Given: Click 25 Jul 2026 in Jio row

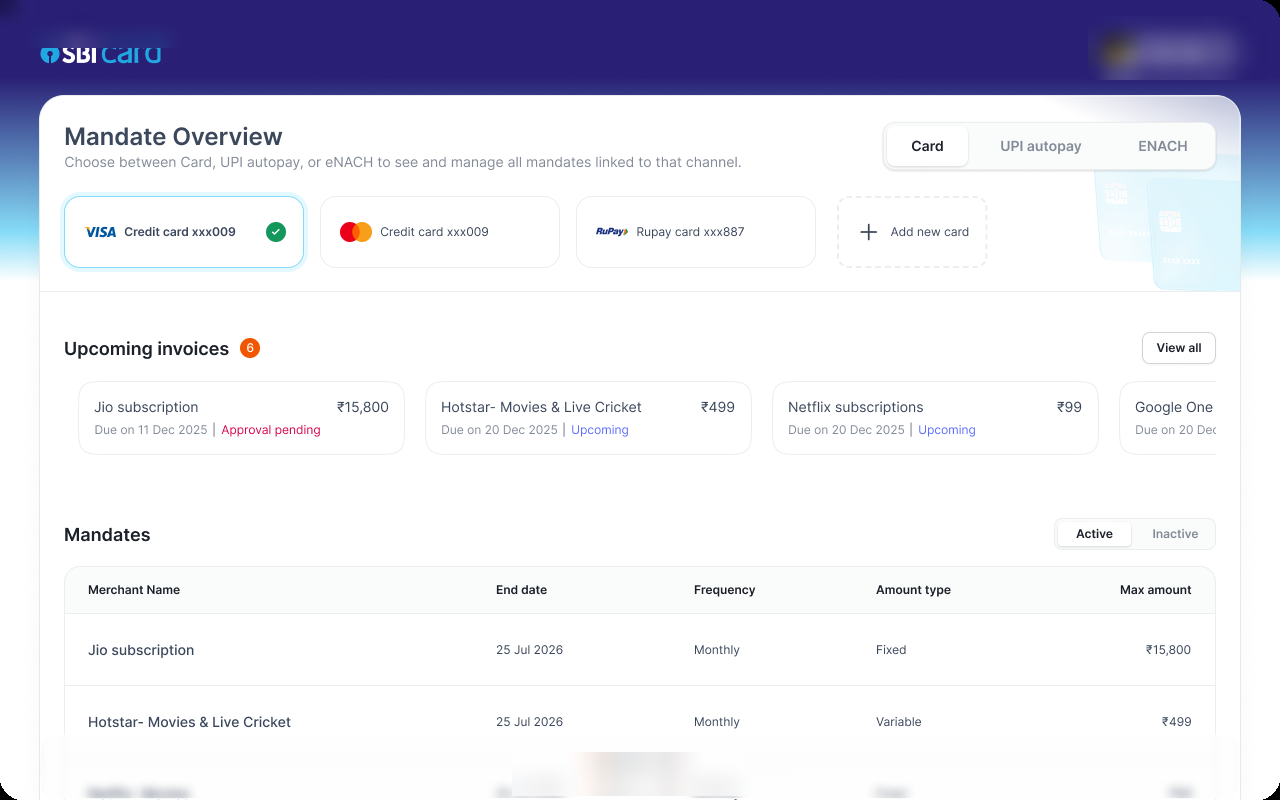Looking at the screenshot, I should click(x=529, y=650).
